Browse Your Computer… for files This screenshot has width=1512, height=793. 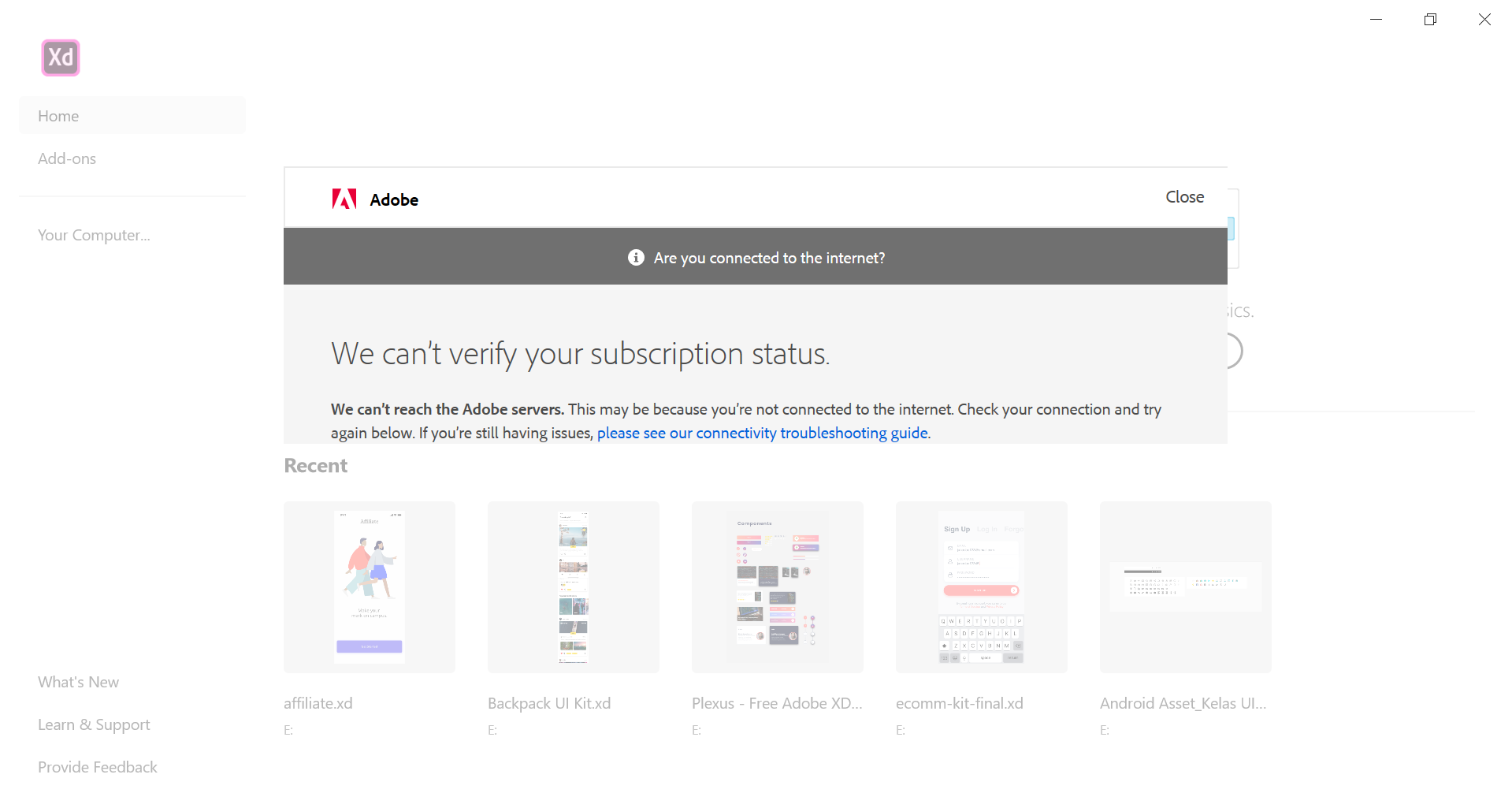click(x=94, y=235)
